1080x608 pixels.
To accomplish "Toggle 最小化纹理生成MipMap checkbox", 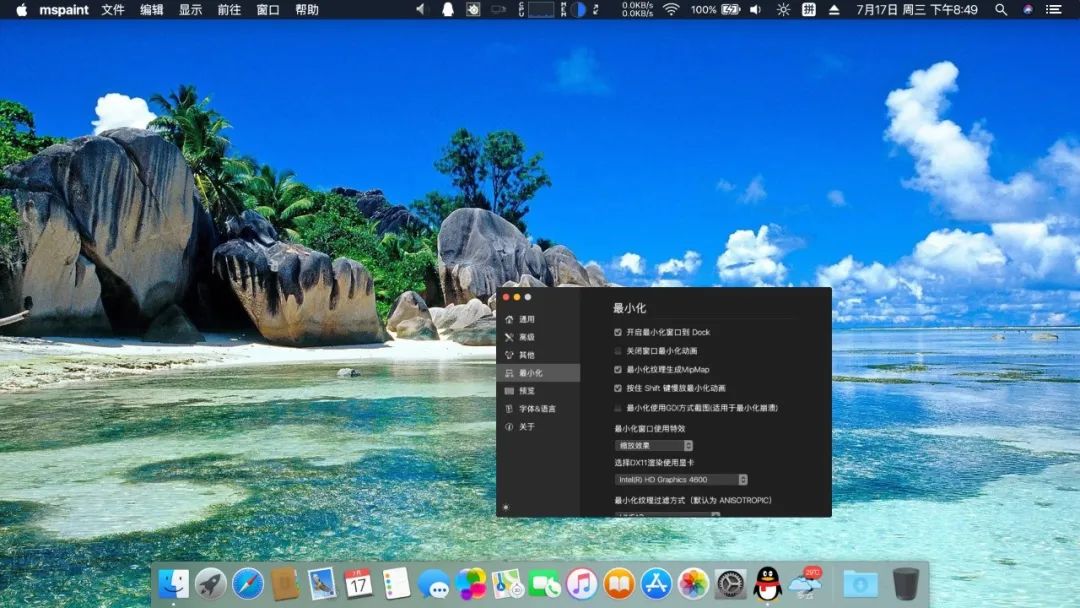I will pyautogui.click(x=618, y=370).
